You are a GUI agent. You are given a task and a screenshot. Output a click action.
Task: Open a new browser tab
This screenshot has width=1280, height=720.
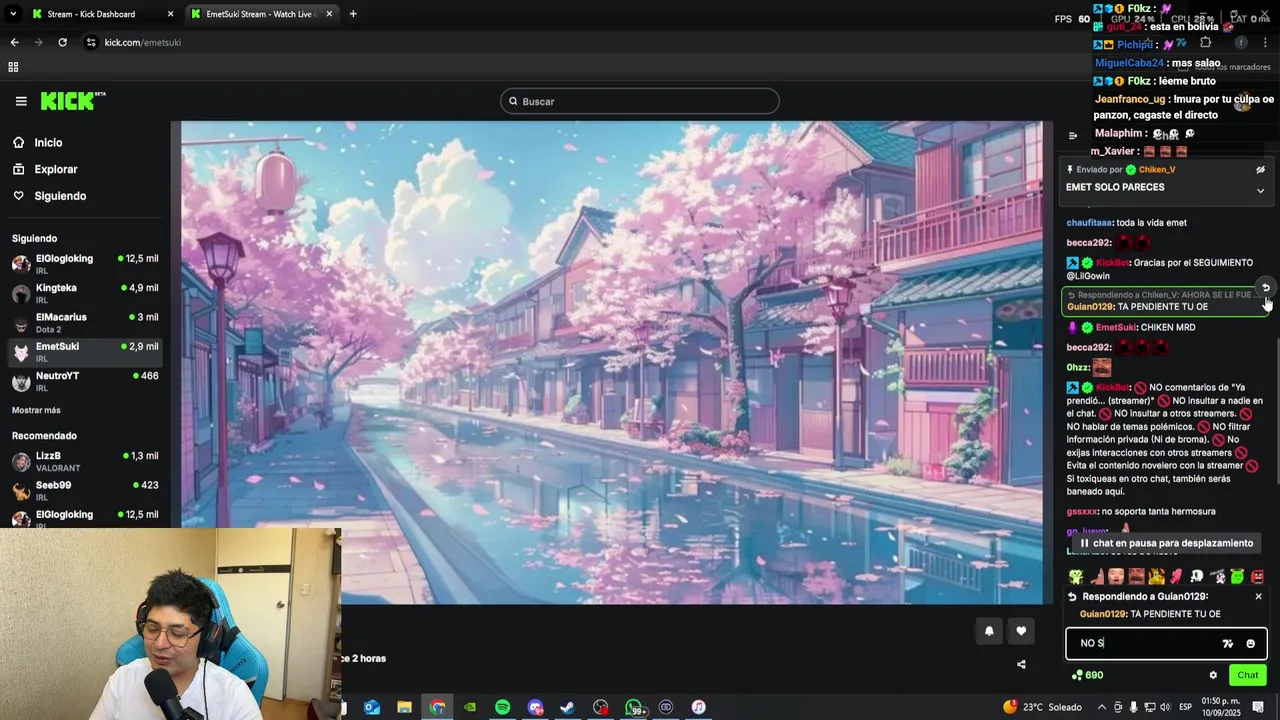353,14
